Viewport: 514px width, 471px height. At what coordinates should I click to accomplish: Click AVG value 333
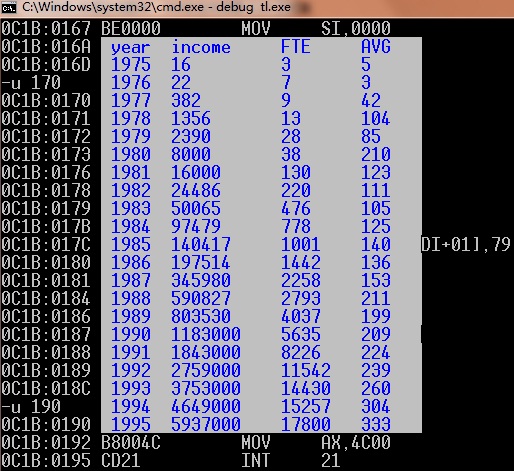coord(376,424)
